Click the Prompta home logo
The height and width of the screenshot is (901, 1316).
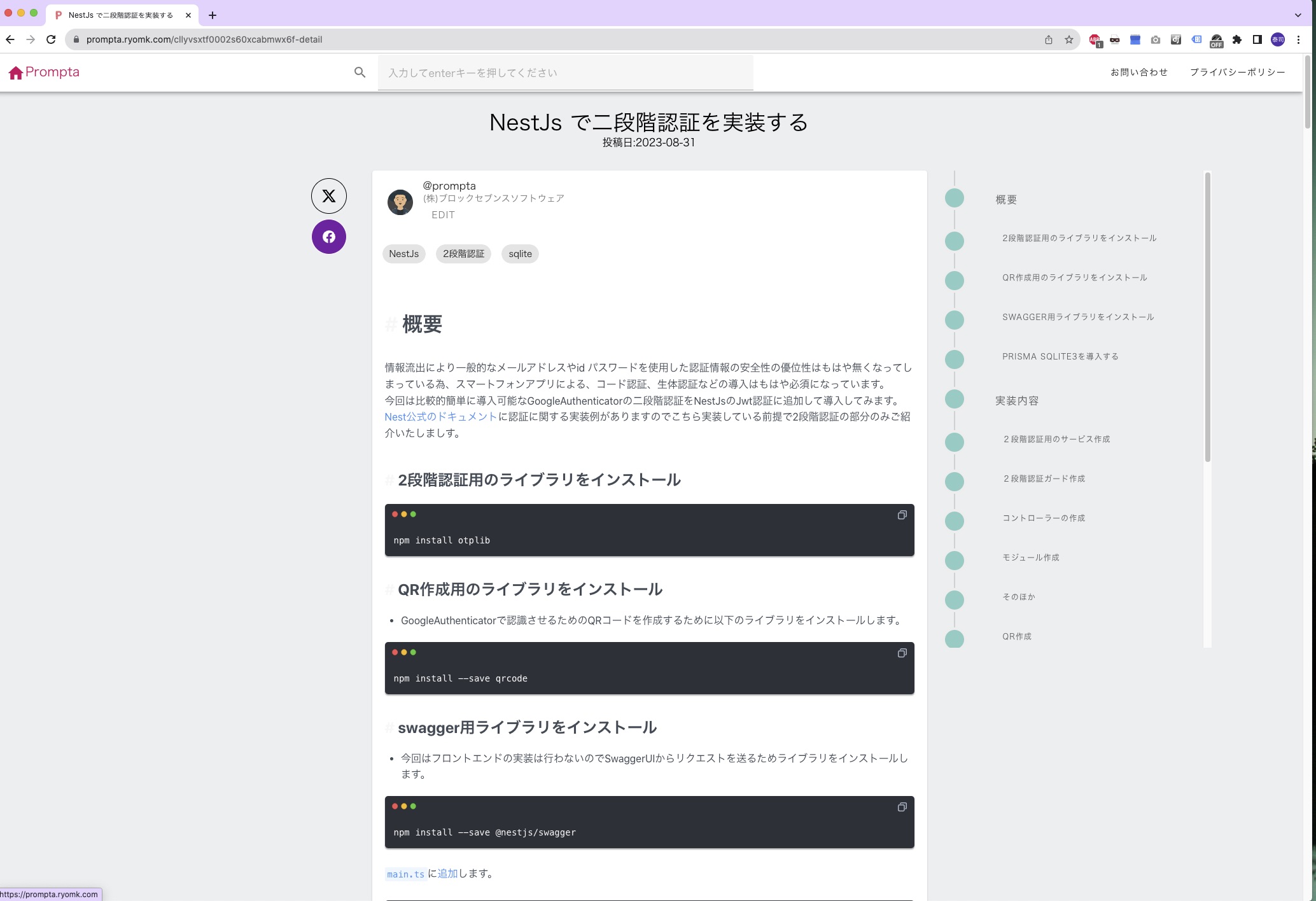pos(44,72)
